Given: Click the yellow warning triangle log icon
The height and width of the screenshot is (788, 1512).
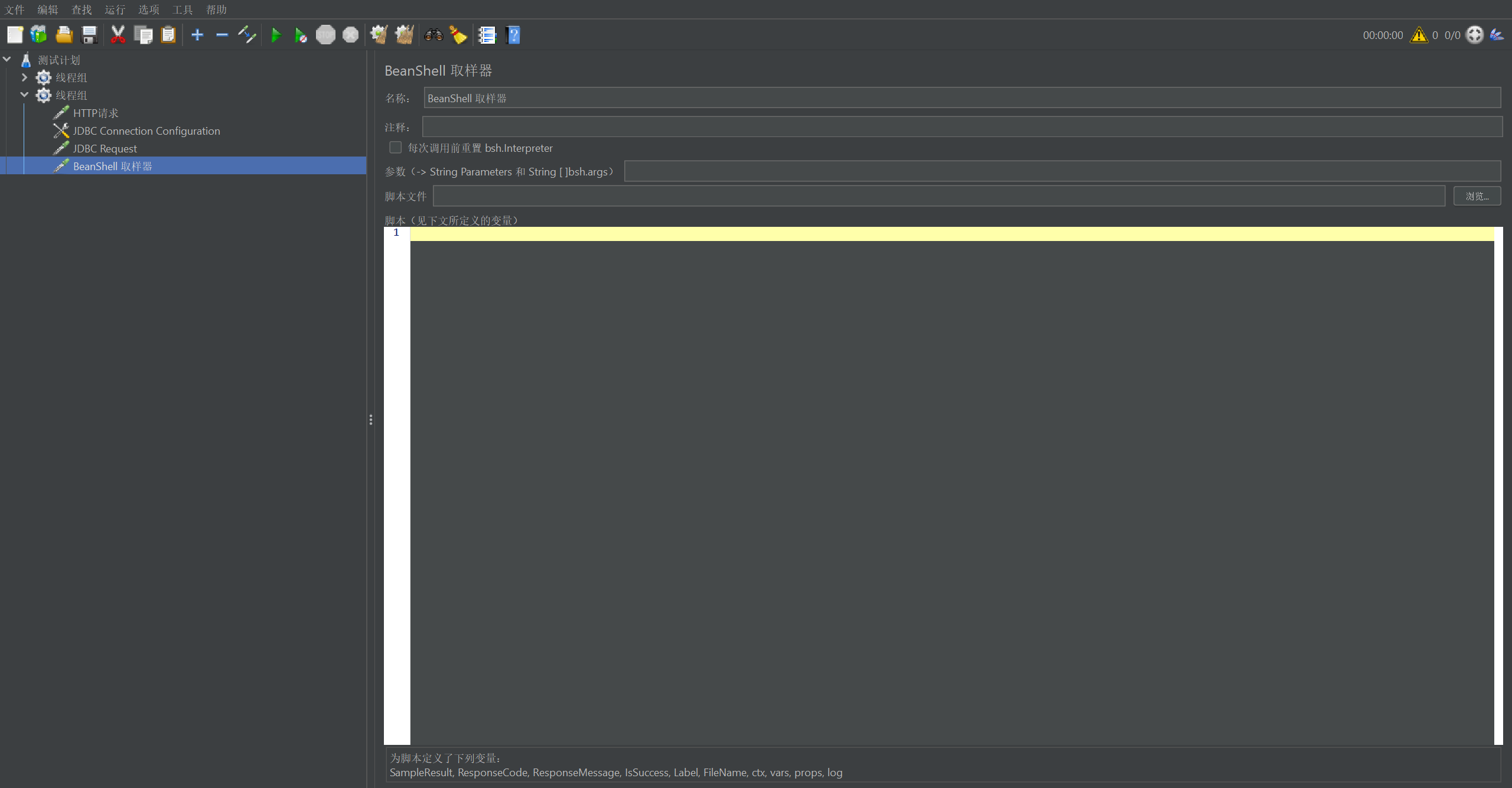Looking at the screenshot, I should 1418,35.
